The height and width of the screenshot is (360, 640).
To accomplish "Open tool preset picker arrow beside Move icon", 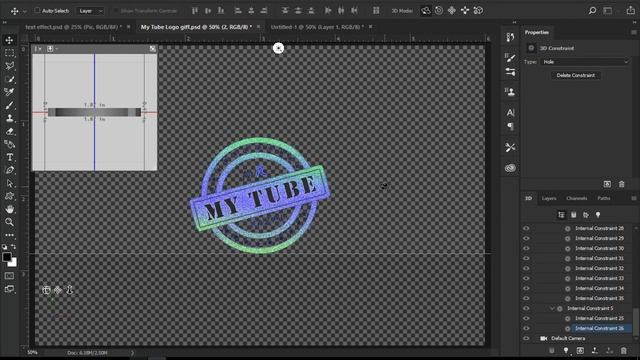I will pos(24,11).
